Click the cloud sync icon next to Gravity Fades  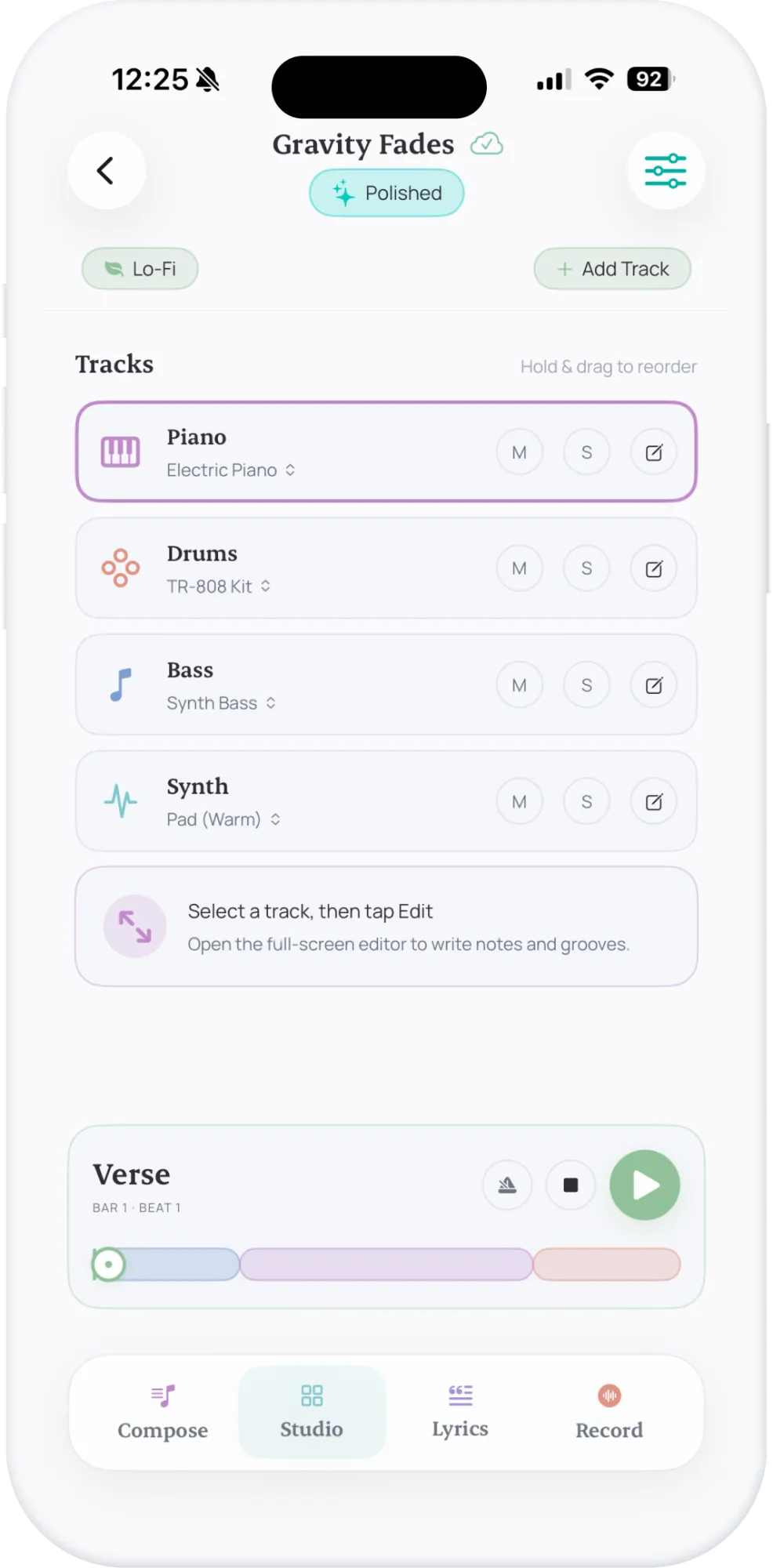point(486,144)
